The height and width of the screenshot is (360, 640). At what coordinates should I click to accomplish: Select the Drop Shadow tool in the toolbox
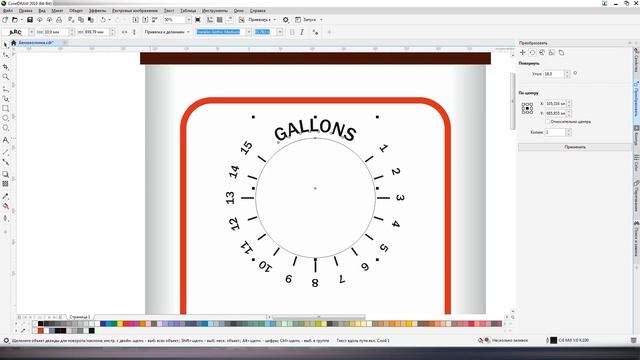click(5, 174)
